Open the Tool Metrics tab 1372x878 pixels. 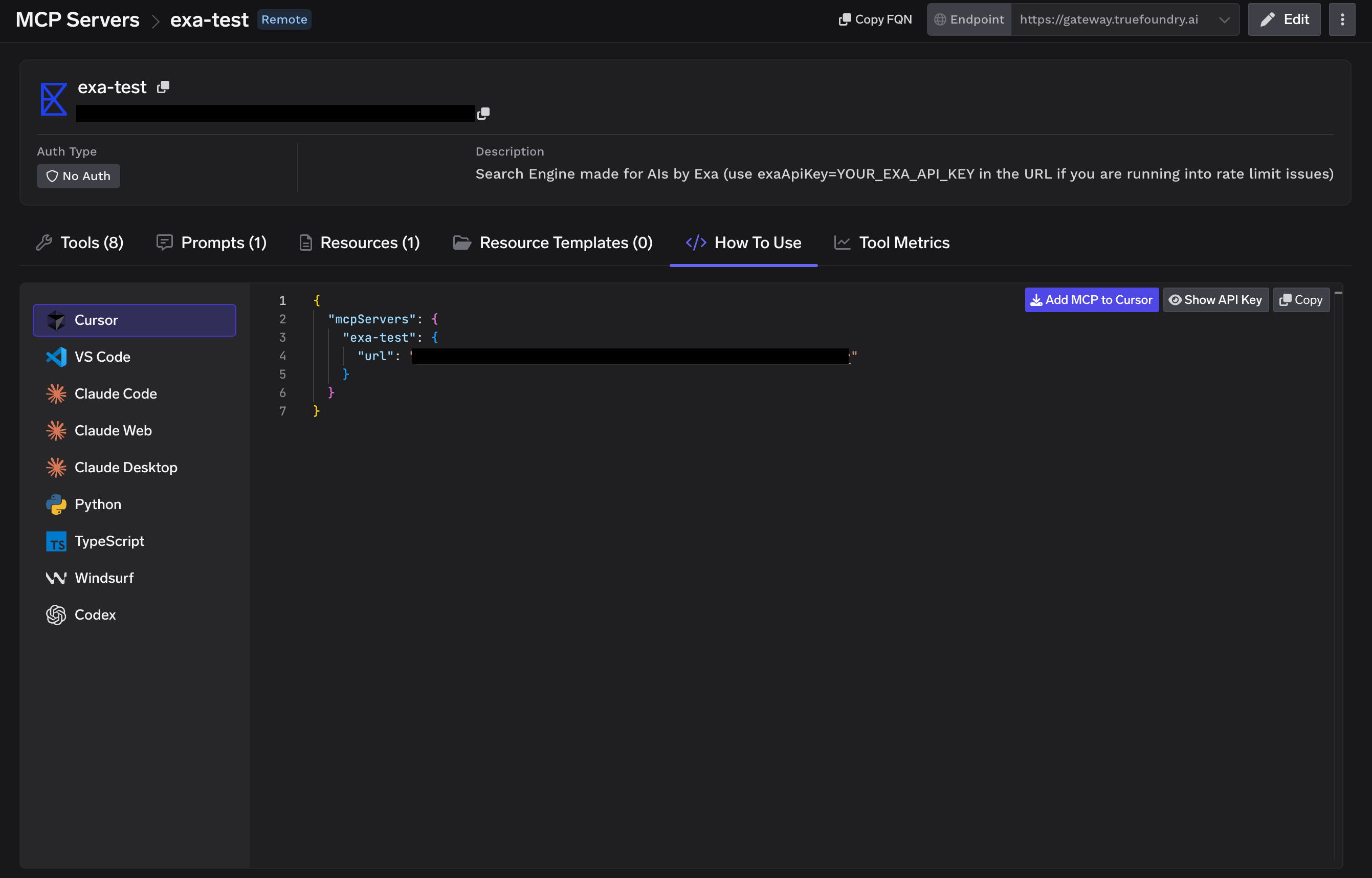coord(892,243)
